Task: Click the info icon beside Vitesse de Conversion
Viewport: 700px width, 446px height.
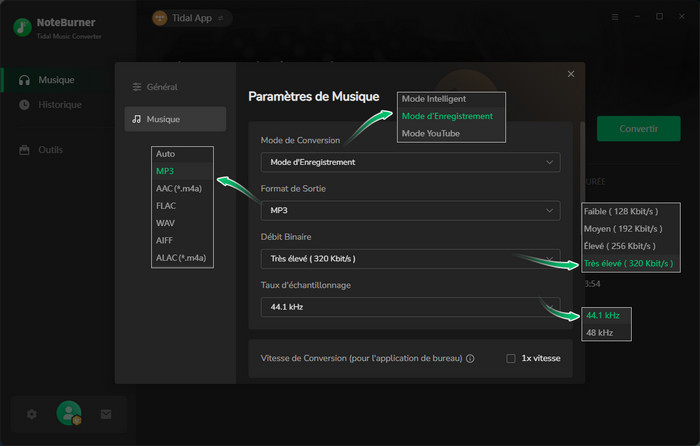Action: coord(470,358)
